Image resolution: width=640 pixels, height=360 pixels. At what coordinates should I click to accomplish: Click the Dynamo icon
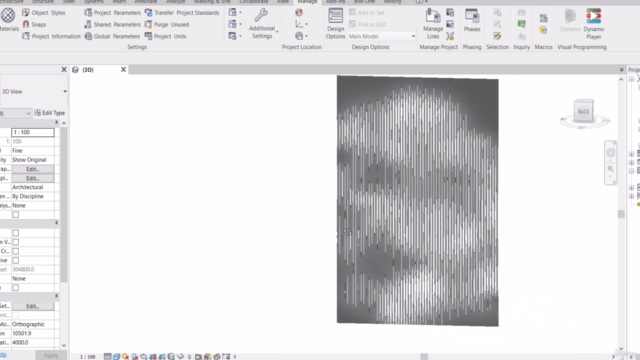point(570,21)
